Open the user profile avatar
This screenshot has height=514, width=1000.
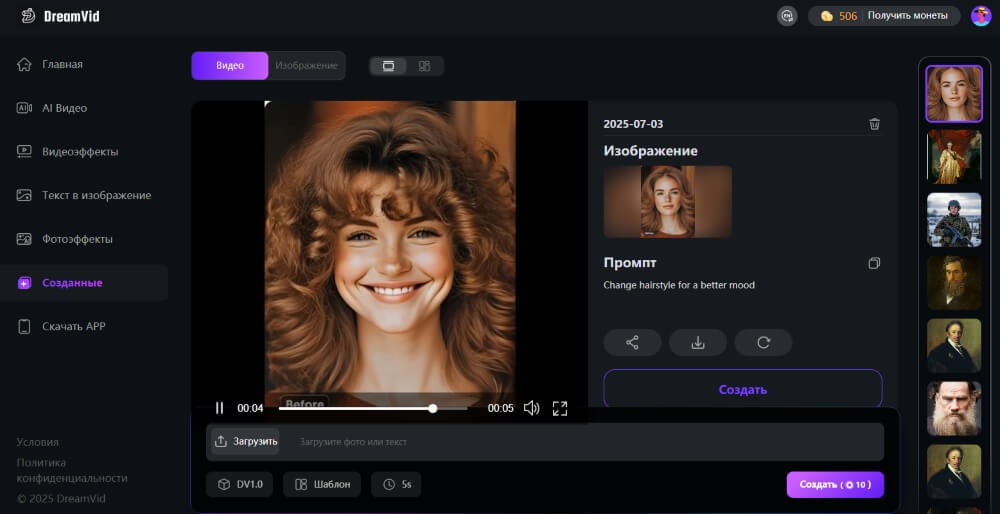tap(981, 16)
